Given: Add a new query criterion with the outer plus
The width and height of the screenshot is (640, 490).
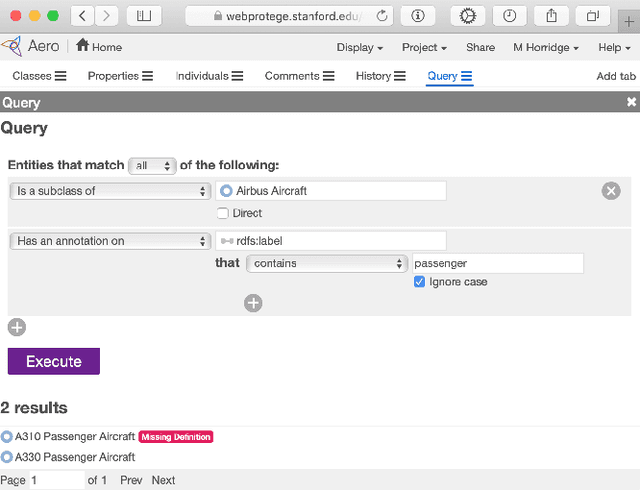Looking at the screenshot, I should click(x=17, y=327).
